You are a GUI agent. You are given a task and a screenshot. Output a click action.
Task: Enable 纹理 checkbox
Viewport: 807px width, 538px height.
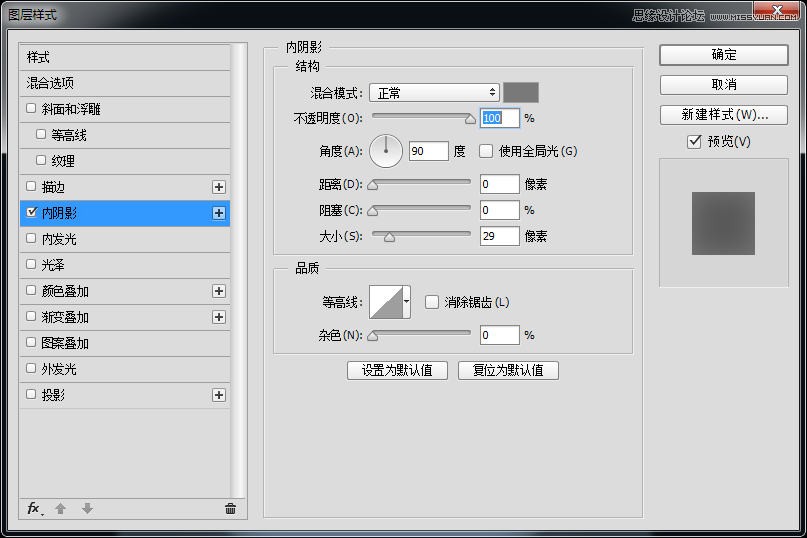click(41, 160)
